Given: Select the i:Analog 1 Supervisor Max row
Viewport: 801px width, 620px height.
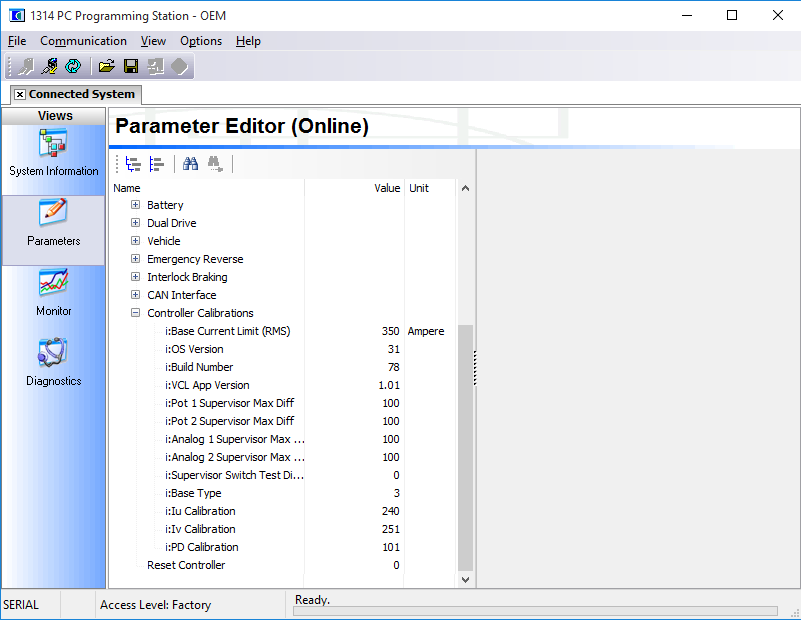Looking at the screenshot, I should 234,439.
